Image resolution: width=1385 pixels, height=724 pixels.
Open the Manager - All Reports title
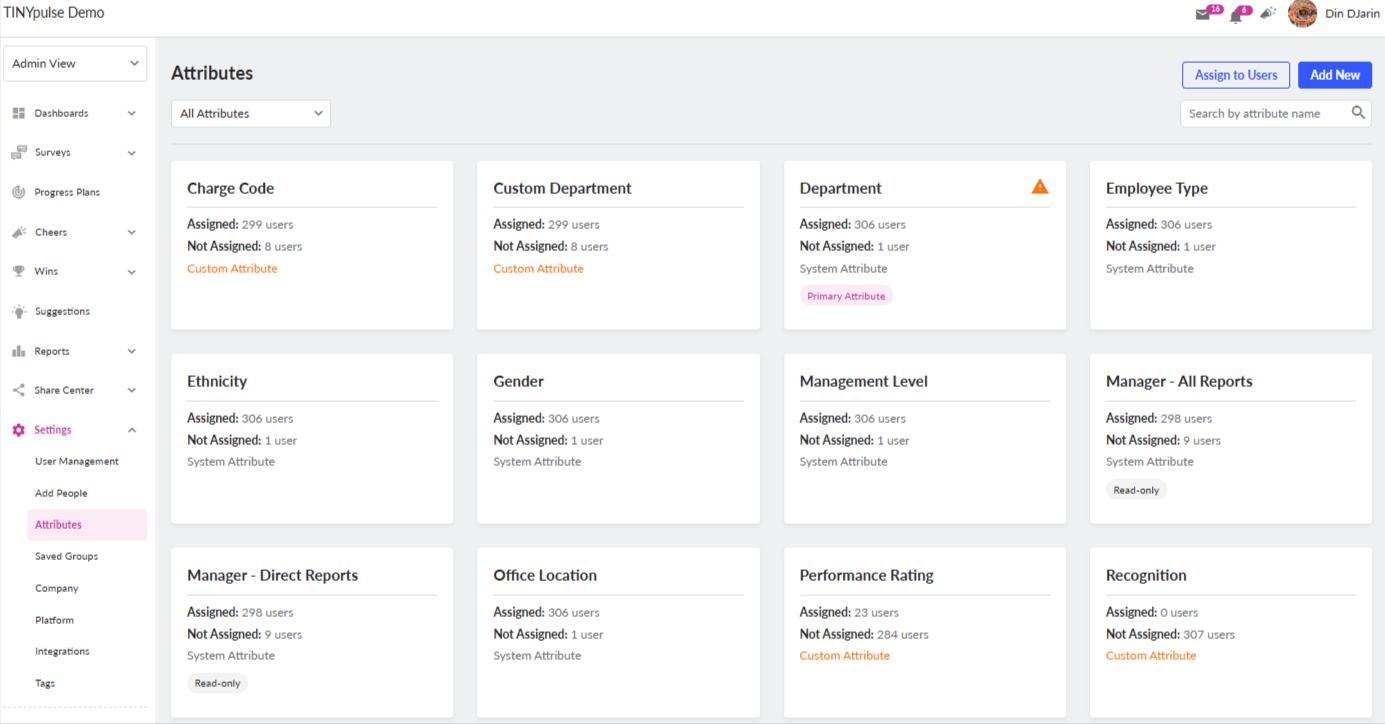tap(1179, 381)
